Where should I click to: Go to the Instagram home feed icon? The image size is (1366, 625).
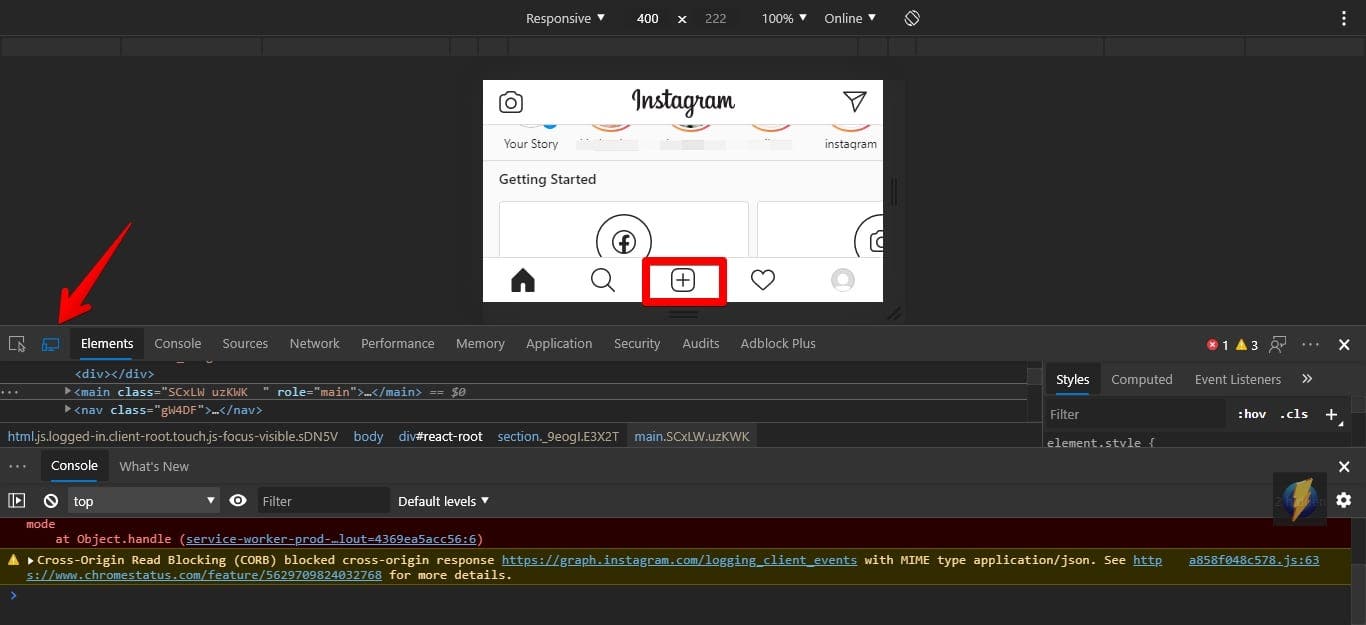pos(523,281)
